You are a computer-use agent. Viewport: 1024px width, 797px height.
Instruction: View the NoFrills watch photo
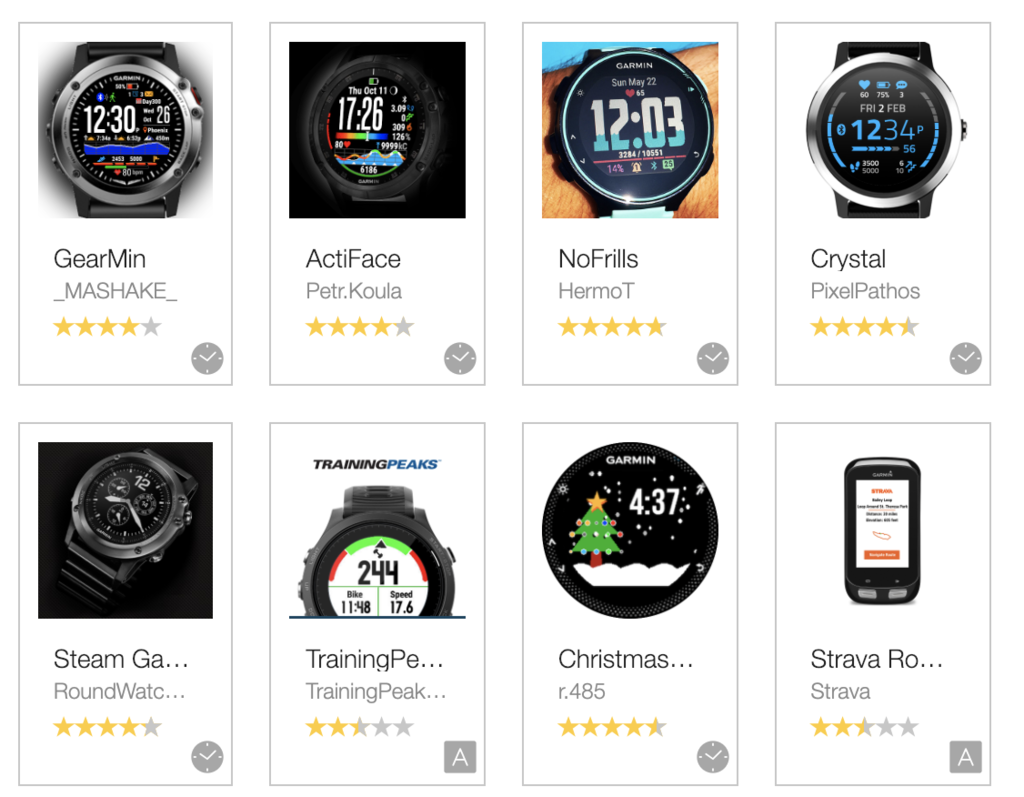click(630, 130)
